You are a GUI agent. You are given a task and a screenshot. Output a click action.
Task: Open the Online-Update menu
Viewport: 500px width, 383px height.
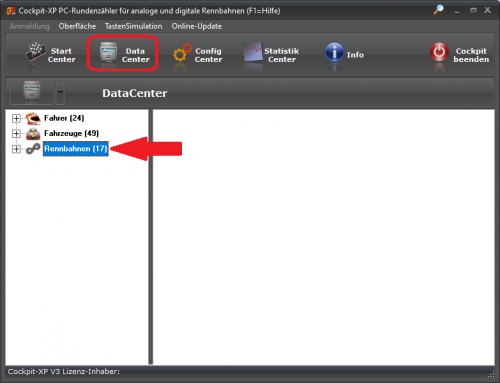(197, 26)
